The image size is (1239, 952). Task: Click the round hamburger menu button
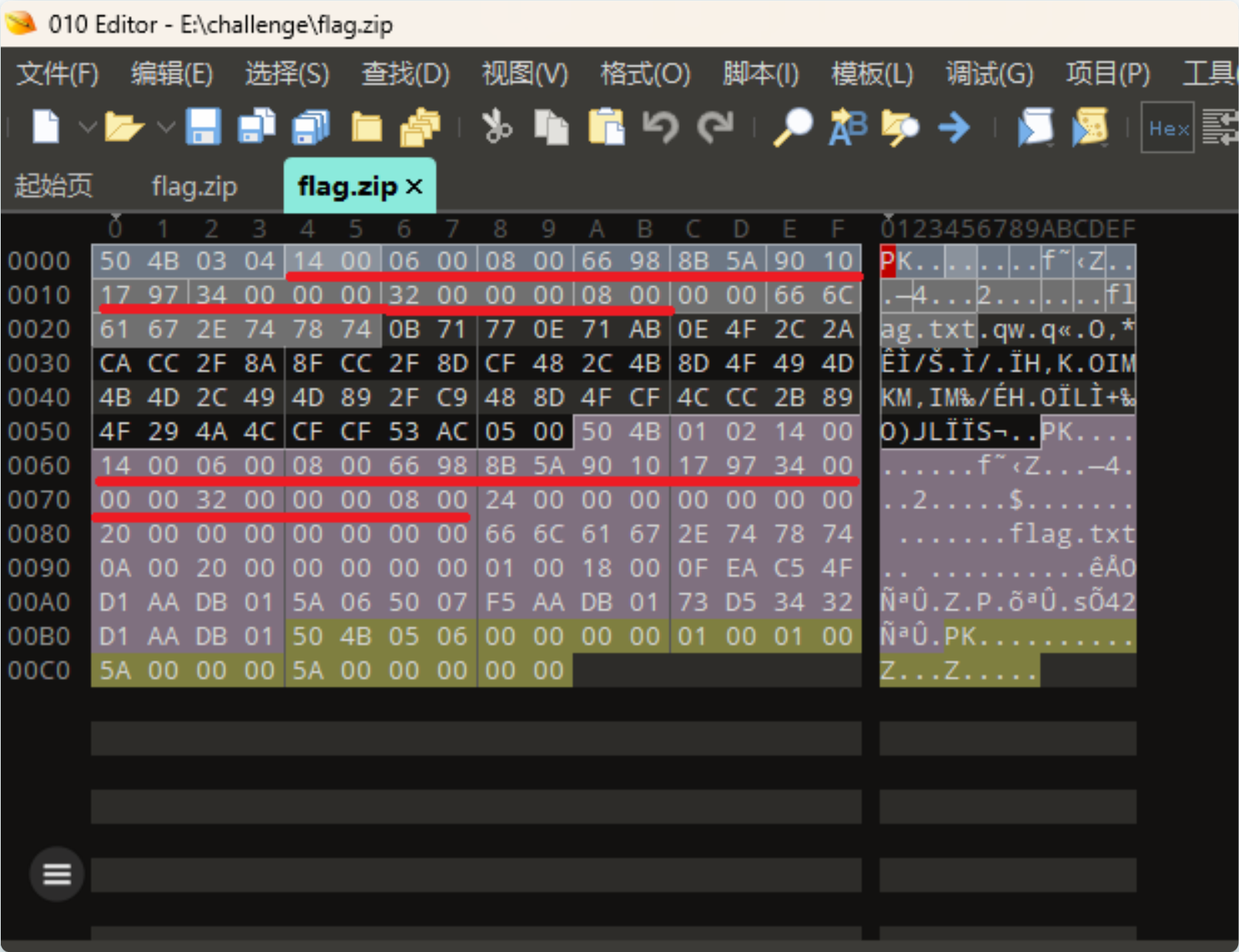(x=57, y=874)
